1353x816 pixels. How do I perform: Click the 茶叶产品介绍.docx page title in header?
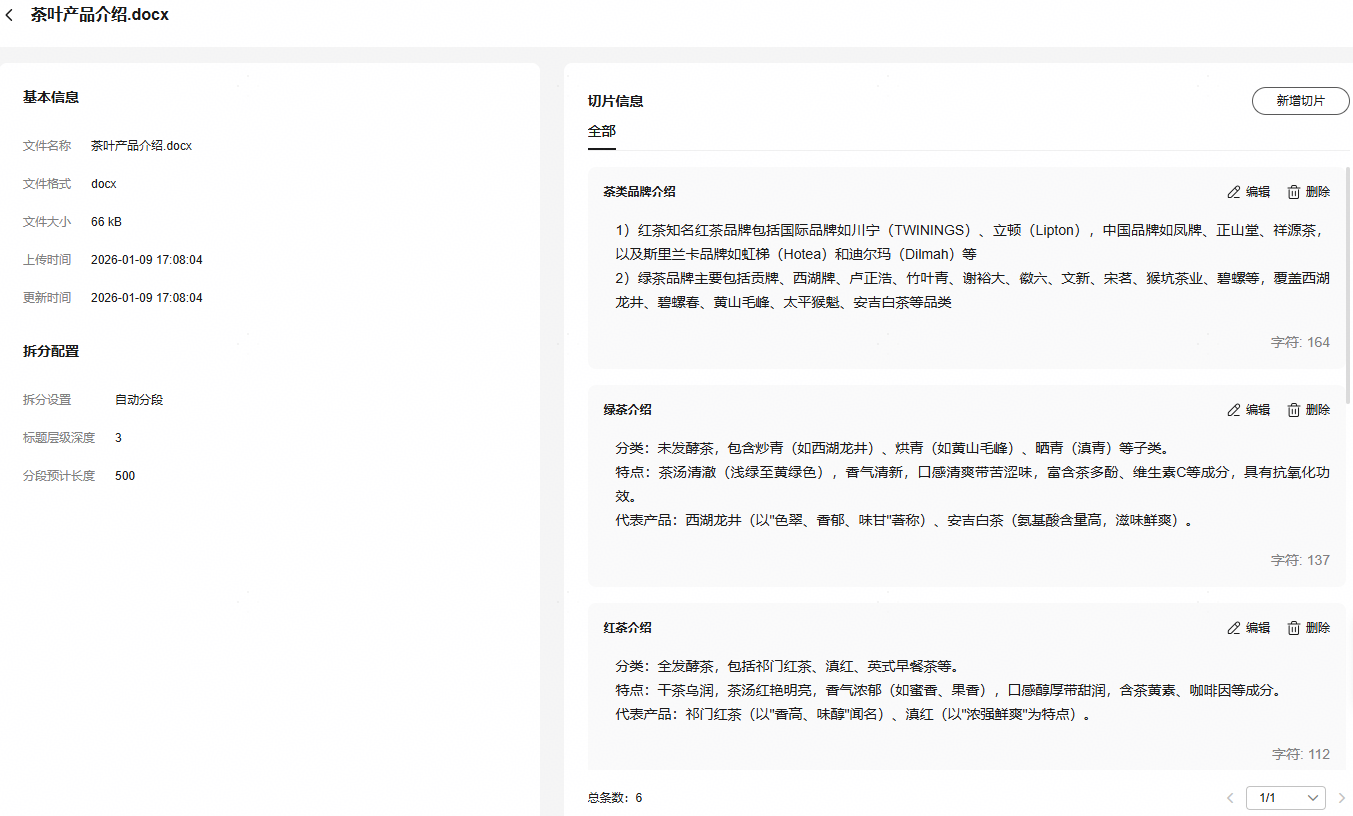click(100, 15)
